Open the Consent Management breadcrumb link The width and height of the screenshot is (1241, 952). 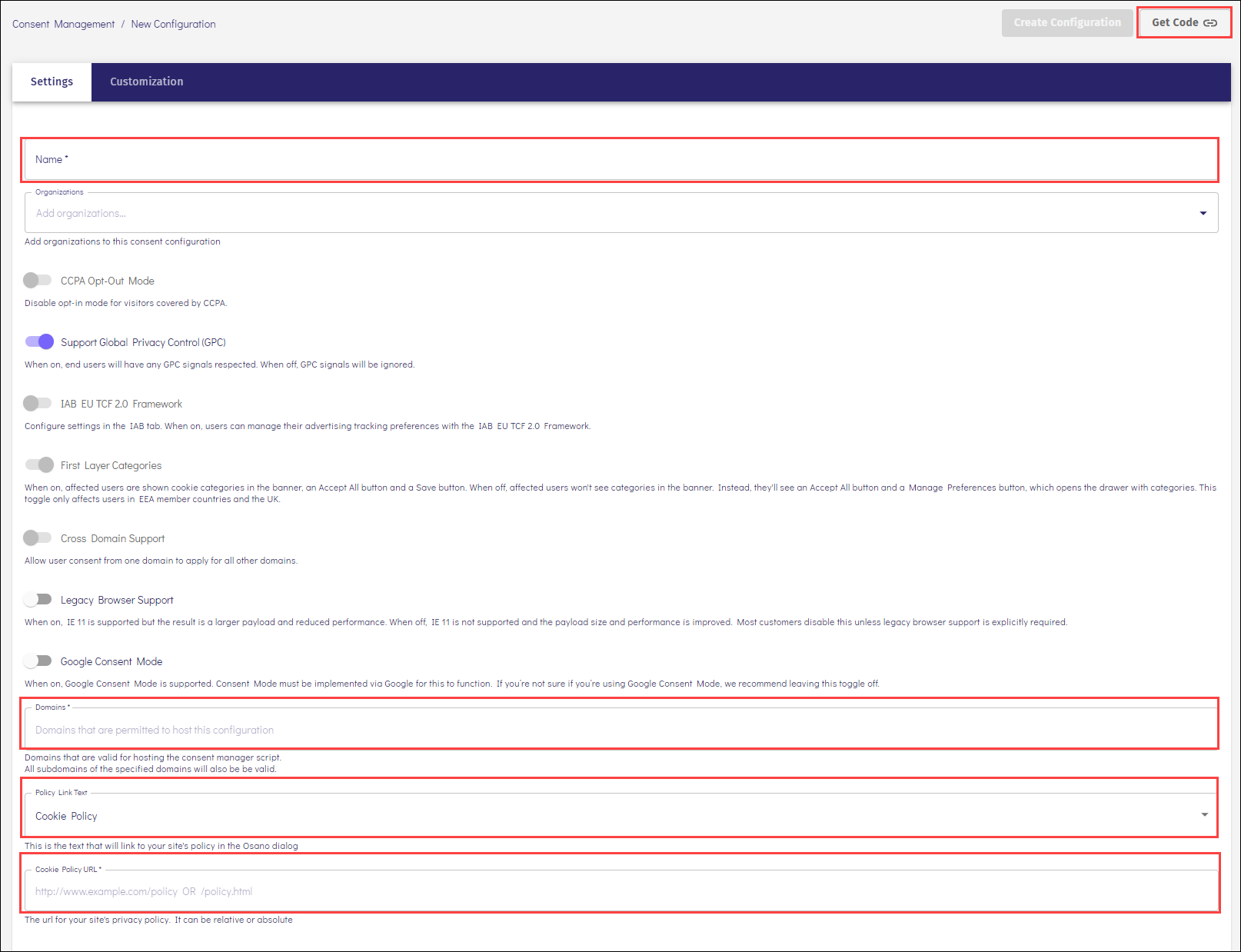click(63, 24)
